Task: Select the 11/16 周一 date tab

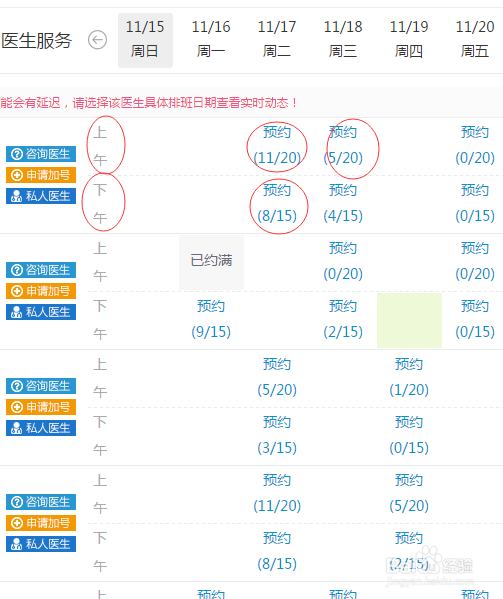Action: click(211, 40)
